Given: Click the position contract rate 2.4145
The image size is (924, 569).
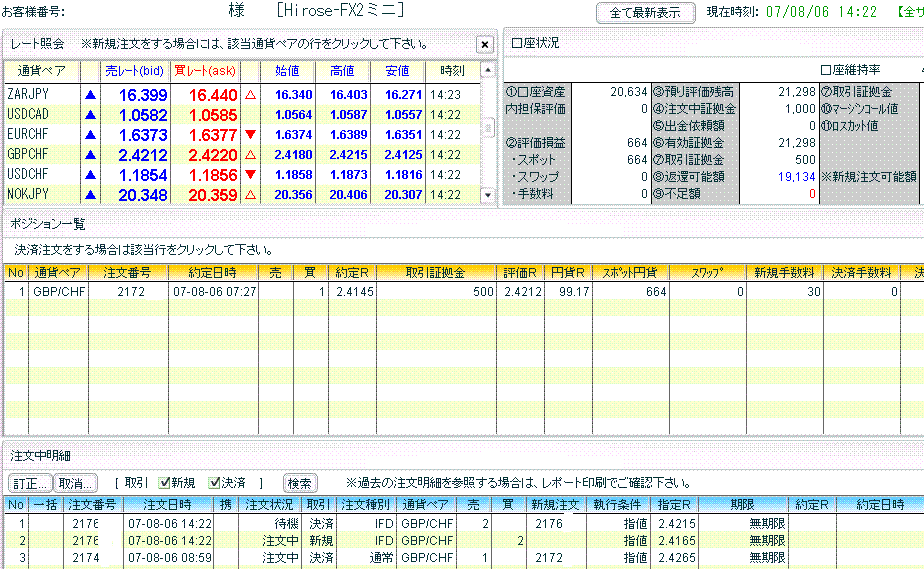Looking at the screenshot, I should 354,292.
